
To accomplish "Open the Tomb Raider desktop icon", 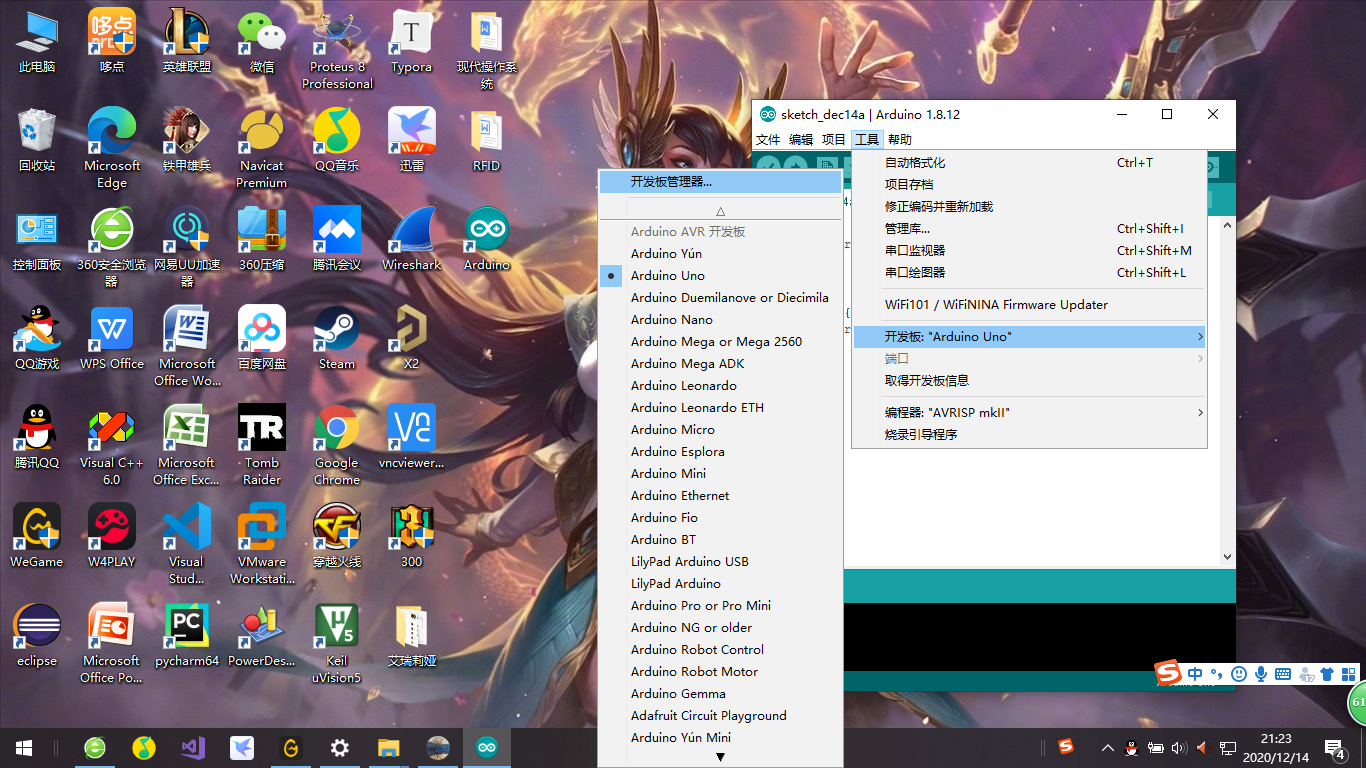I will (x=262, y=445).
